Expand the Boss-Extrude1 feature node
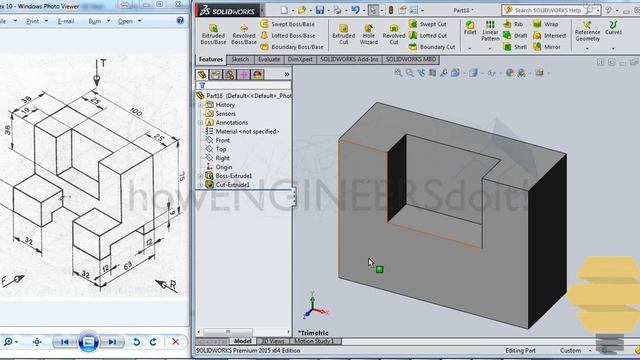 pyautogui.click(x=200, y=176)
